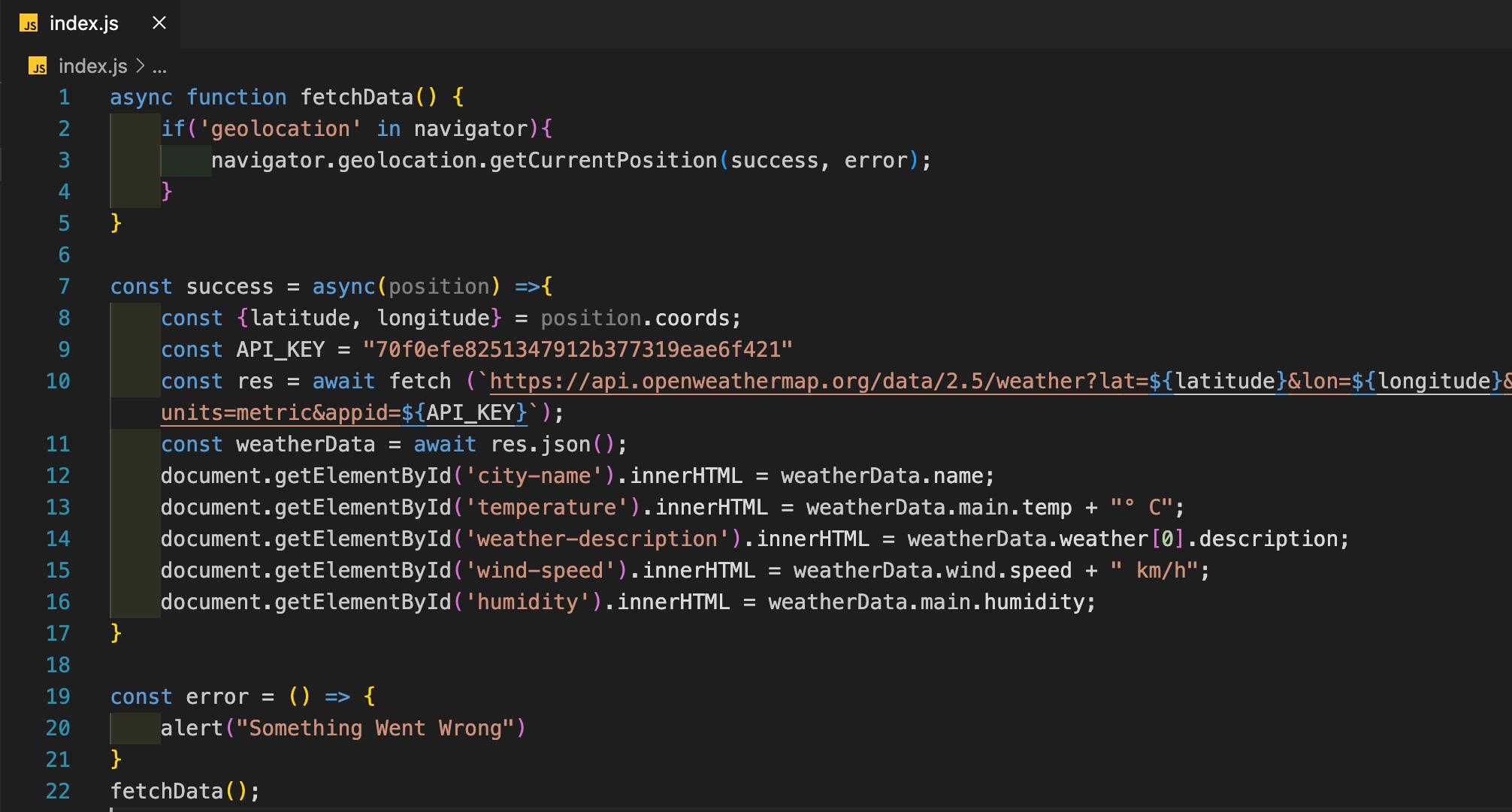Click line number 7 in gutter
1512x812 pixels.
pyautogui.click(x=64, y=286)
